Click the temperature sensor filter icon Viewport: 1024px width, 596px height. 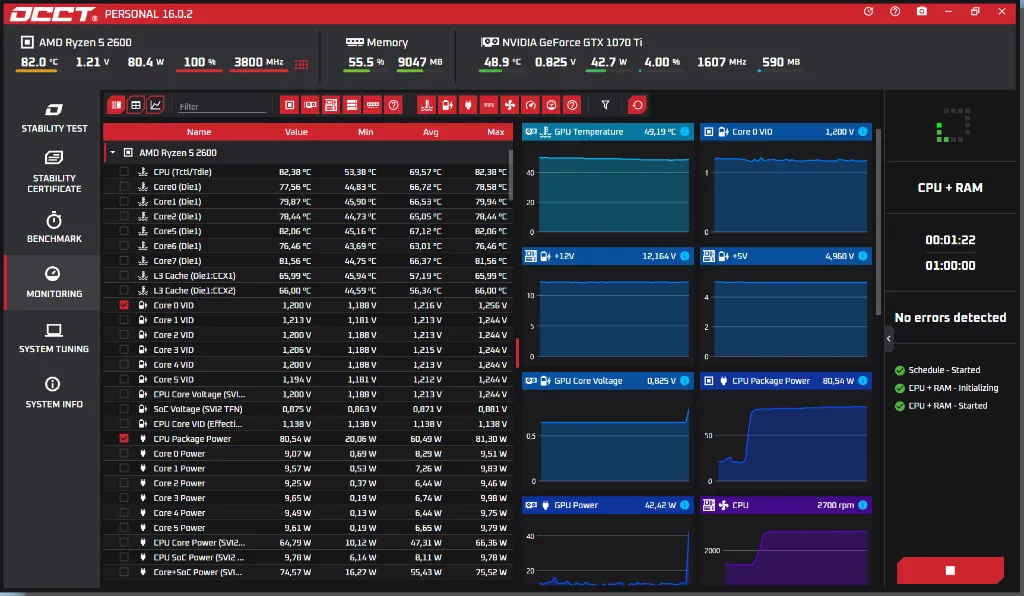pos(426,105)
